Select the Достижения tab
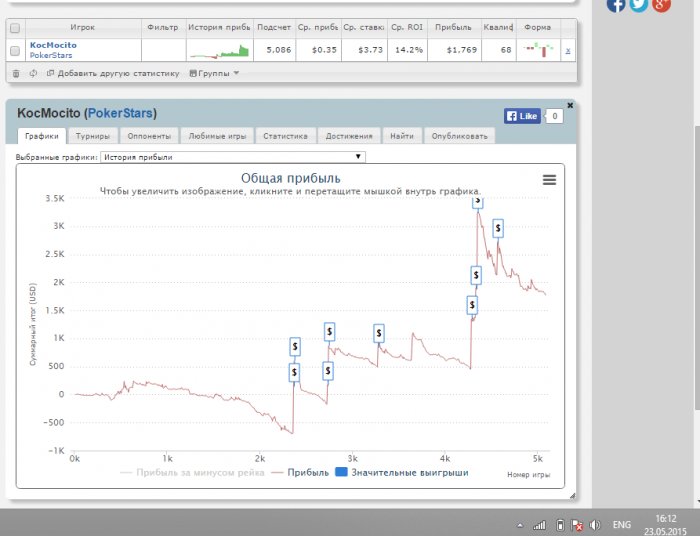Image resolution: width=700 pixels, height=536 pixels. [349, 136]
